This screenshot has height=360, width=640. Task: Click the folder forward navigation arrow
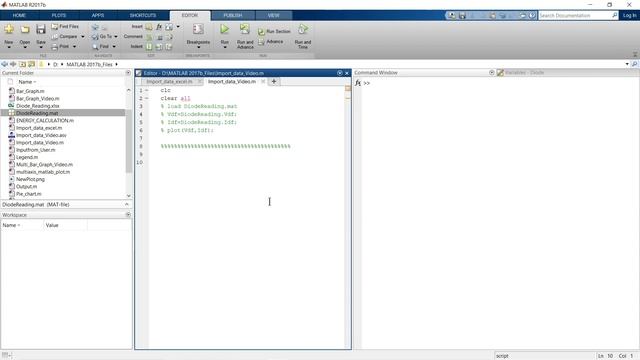(13, 64)
